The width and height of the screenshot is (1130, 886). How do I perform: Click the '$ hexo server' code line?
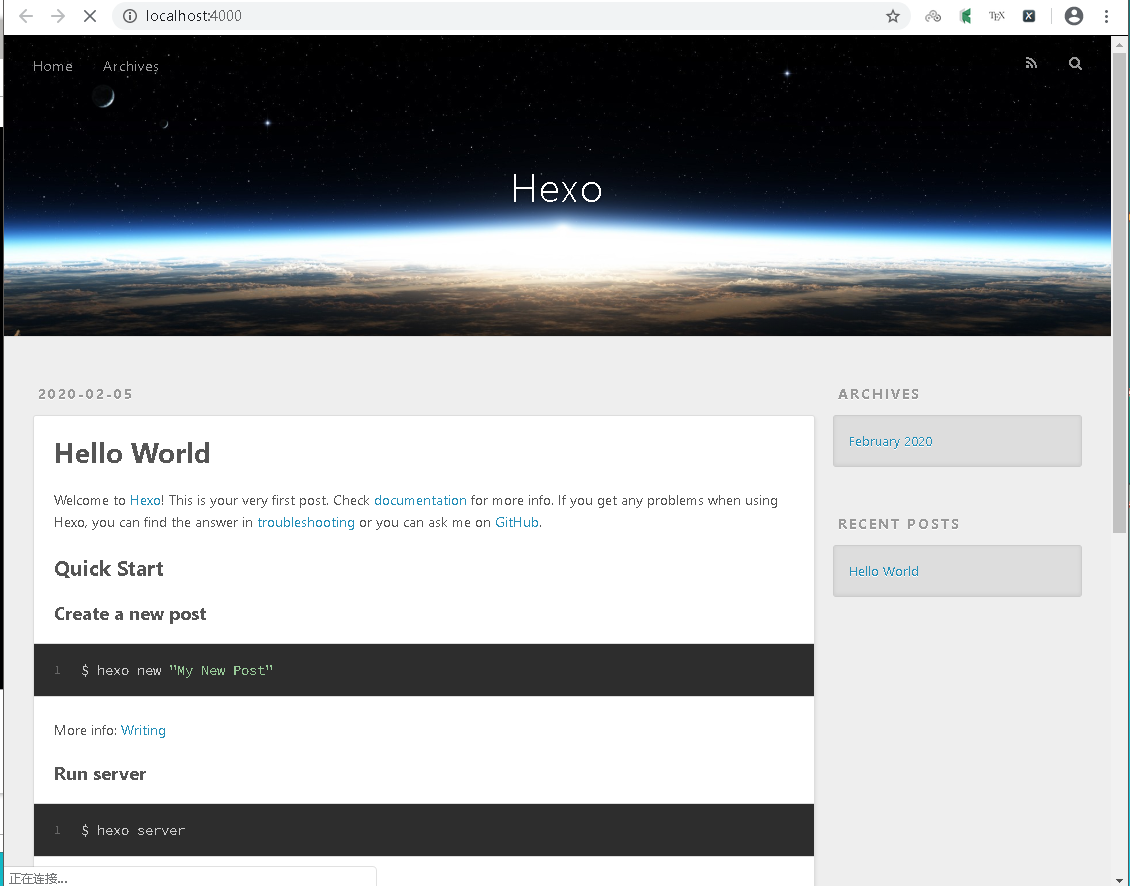click(133, 830)
